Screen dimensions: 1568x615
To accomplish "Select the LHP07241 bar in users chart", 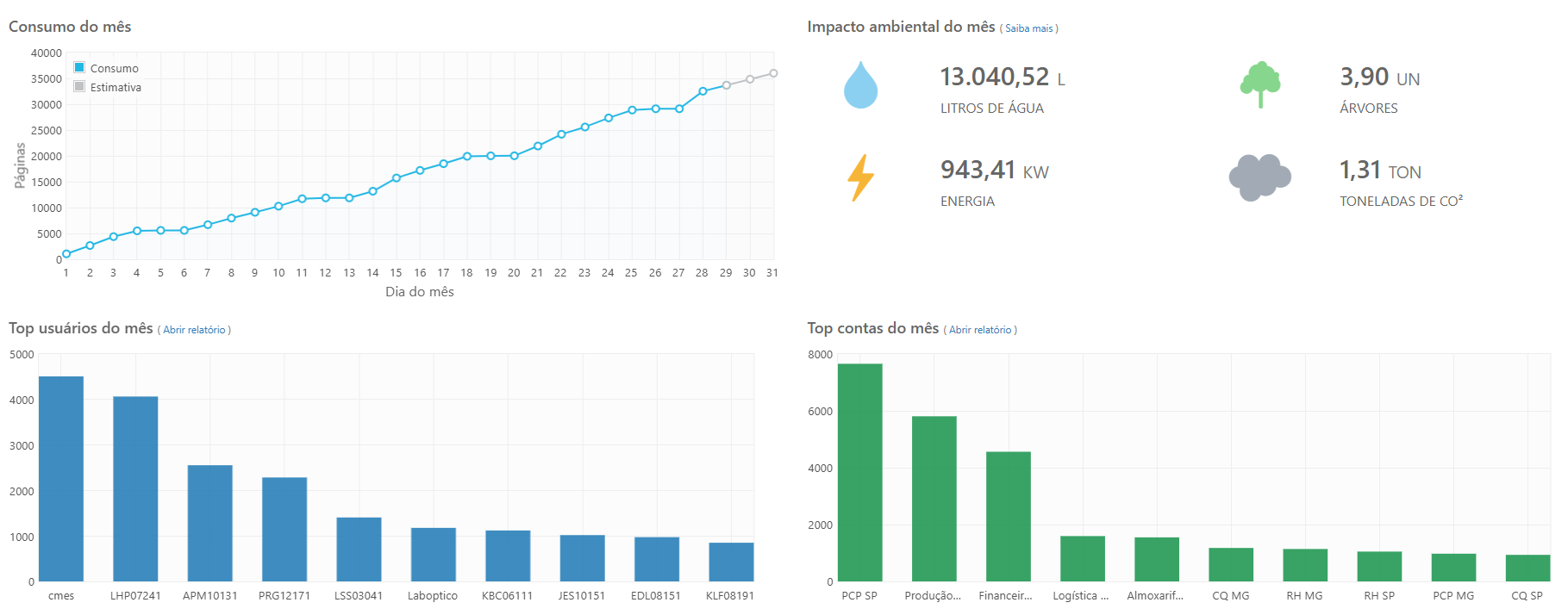I will pos(135,488).
